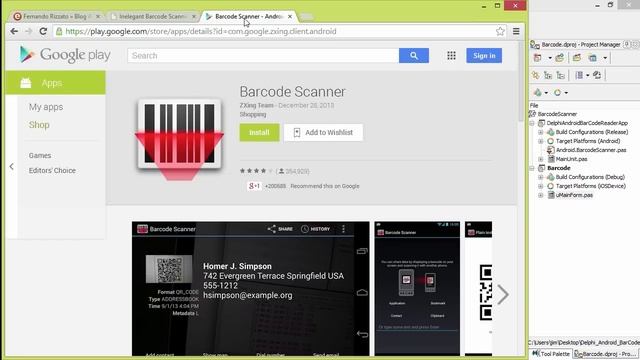Screen dimensions: 640x360
Task: Click the expand-all tree icon in Project Manager
Action: 548,75
